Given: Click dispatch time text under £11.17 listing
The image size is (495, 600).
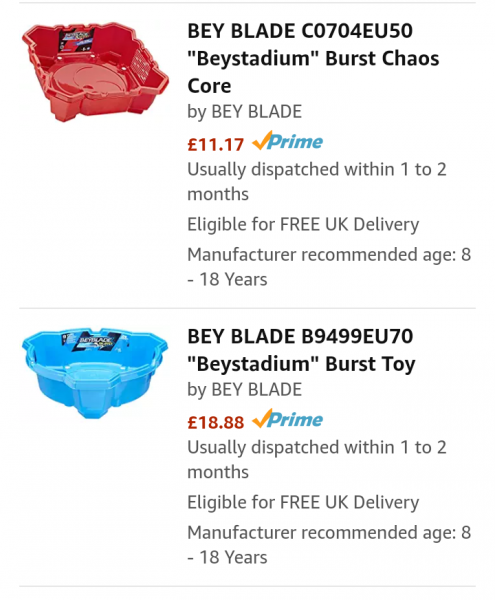Looking at the screenshot, I should [317, 181].
